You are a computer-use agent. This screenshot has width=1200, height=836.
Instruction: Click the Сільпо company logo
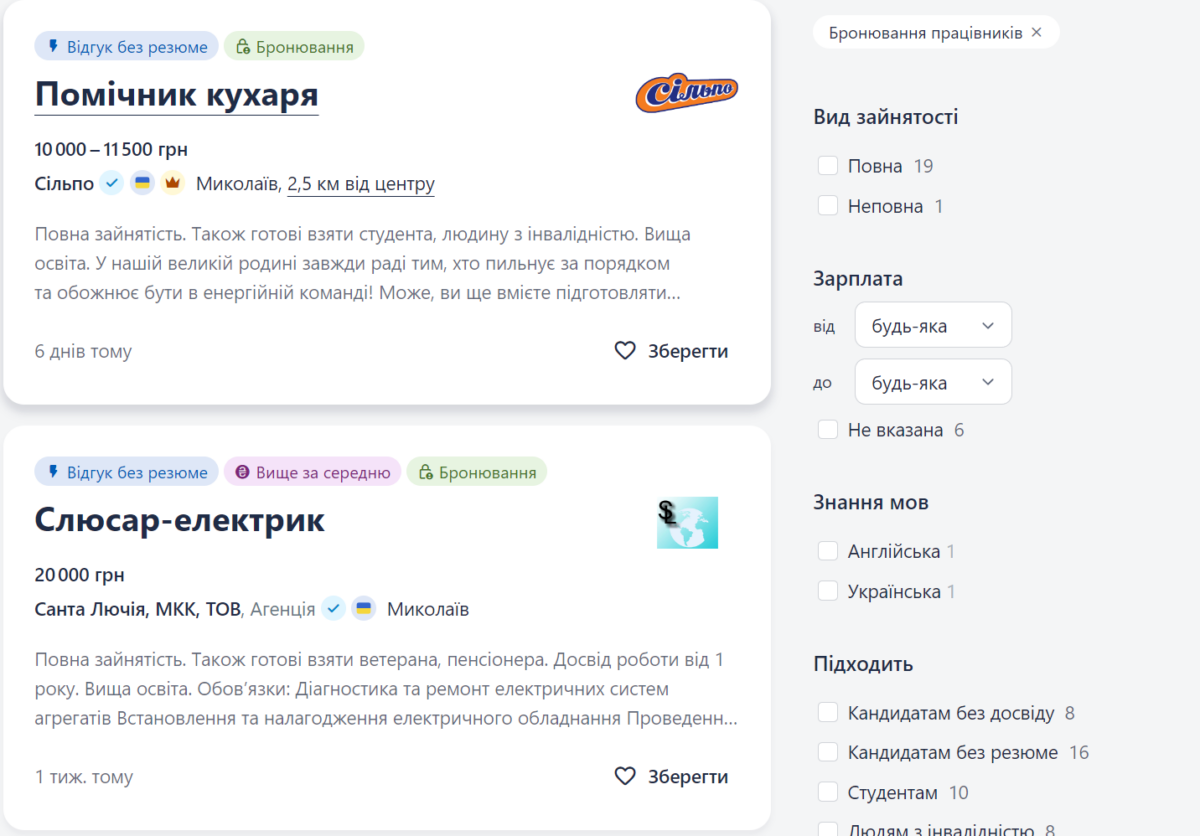[x=686, y=94]
